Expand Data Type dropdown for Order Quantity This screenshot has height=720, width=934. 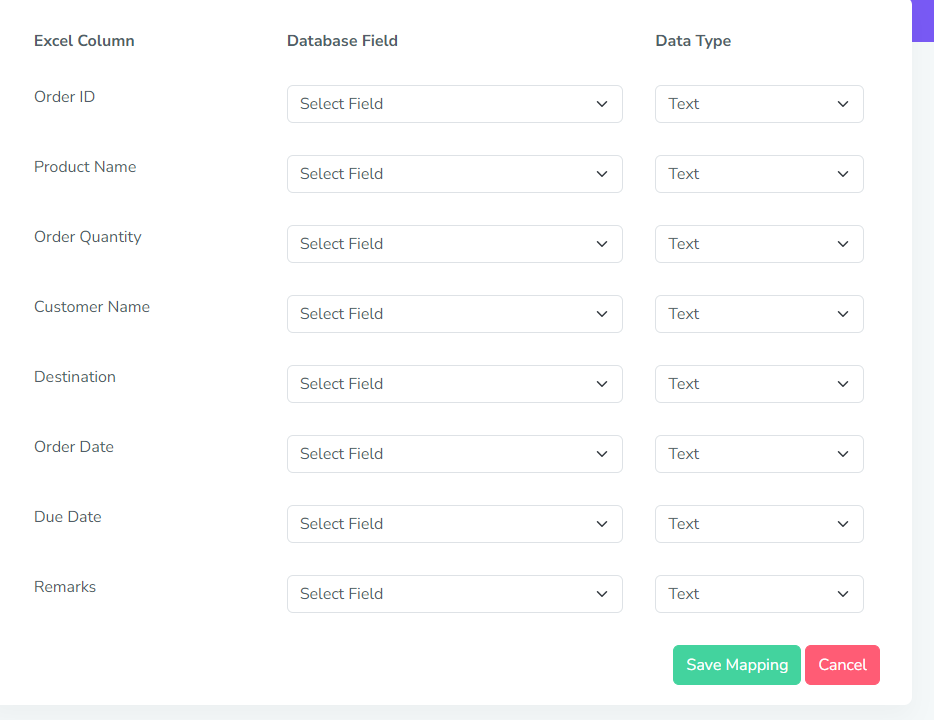[x=759, y=244]
